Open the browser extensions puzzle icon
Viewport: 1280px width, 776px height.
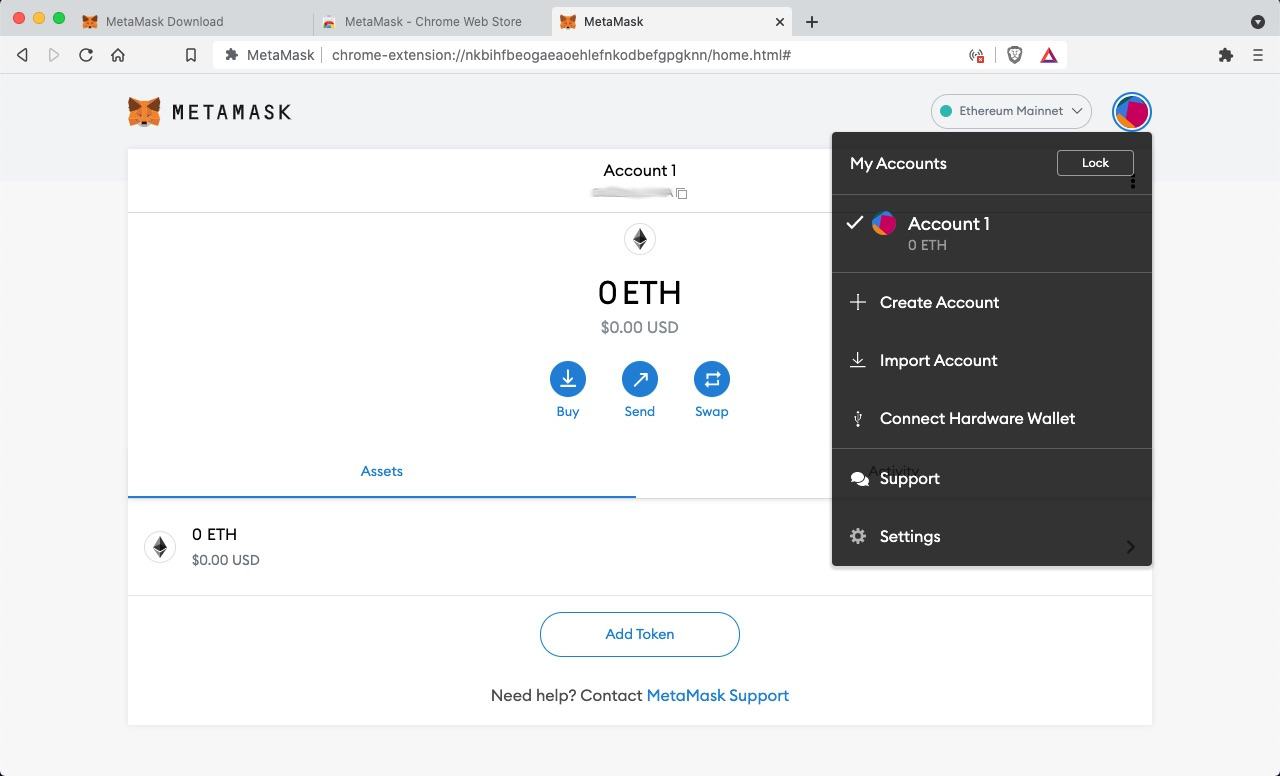(1226, 55)
